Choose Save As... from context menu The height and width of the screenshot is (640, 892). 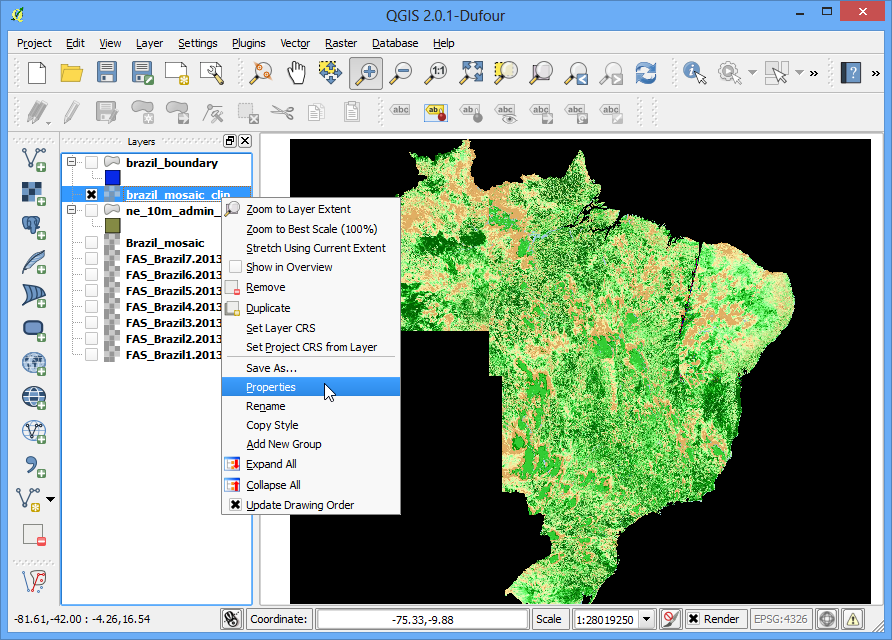click(311, 368)
